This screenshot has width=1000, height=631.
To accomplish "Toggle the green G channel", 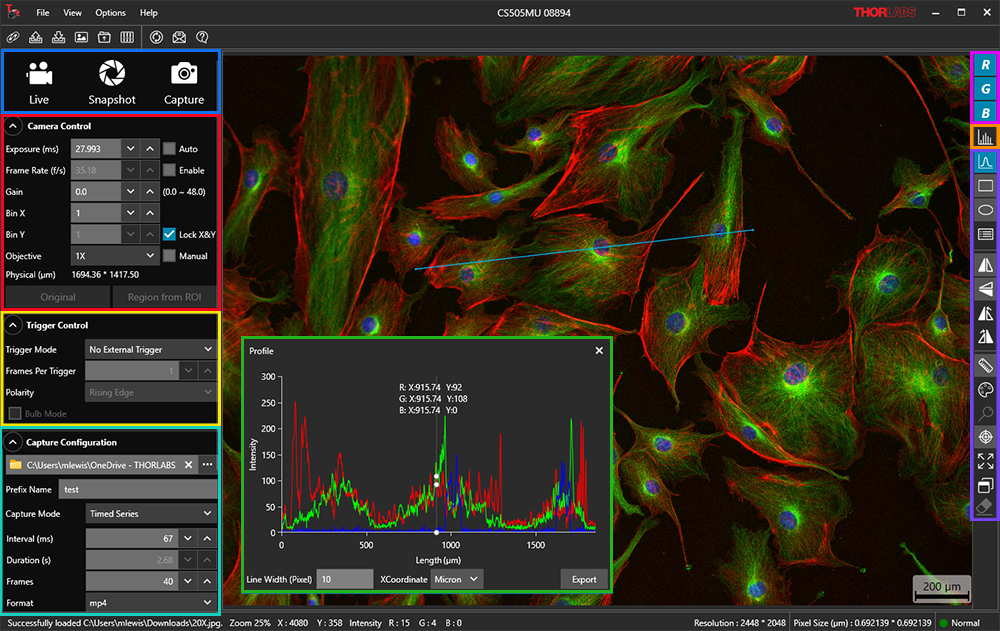I will click(985, 89).
